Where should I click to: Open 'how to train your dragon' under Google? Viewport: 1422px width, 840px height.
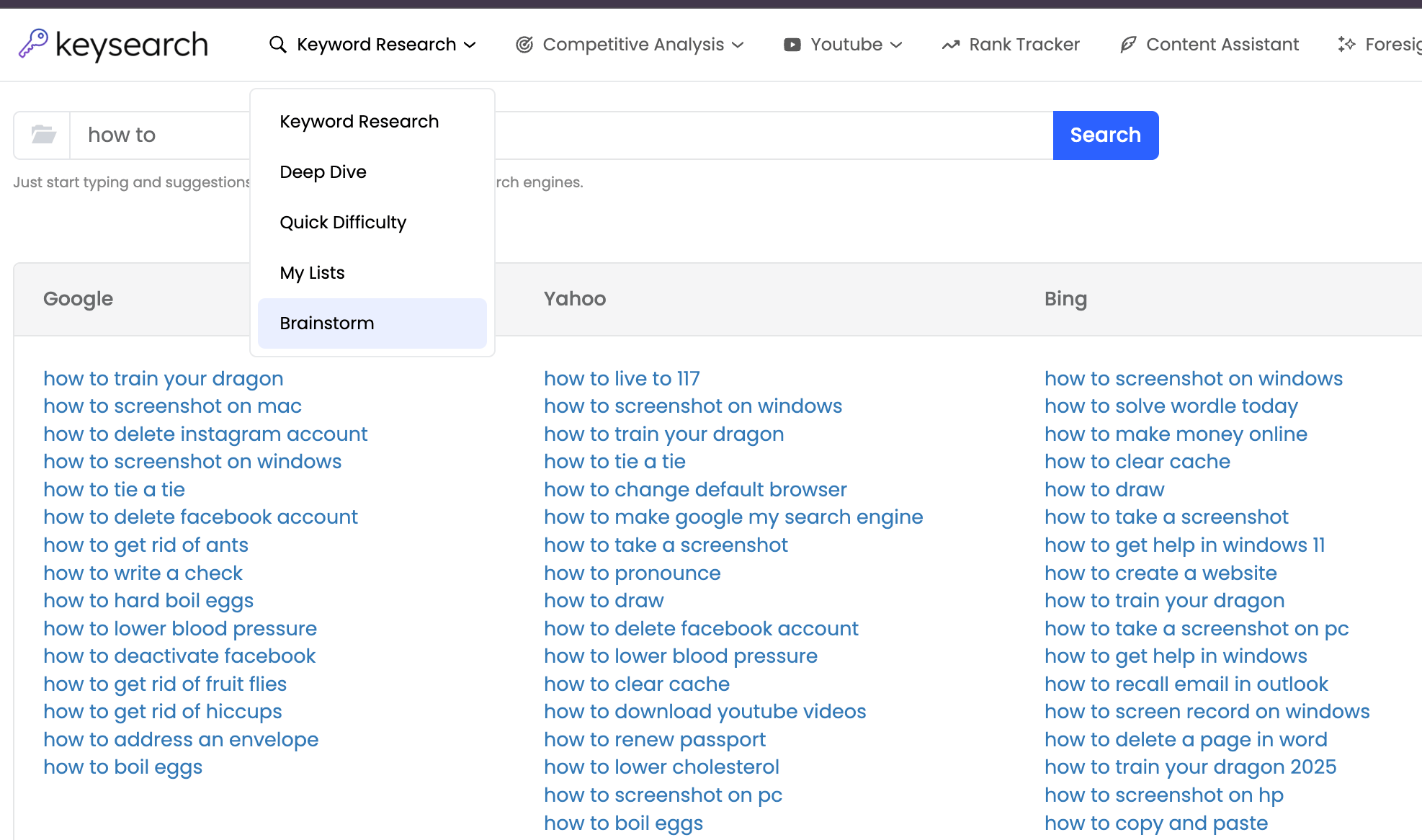tap(163, 378)
